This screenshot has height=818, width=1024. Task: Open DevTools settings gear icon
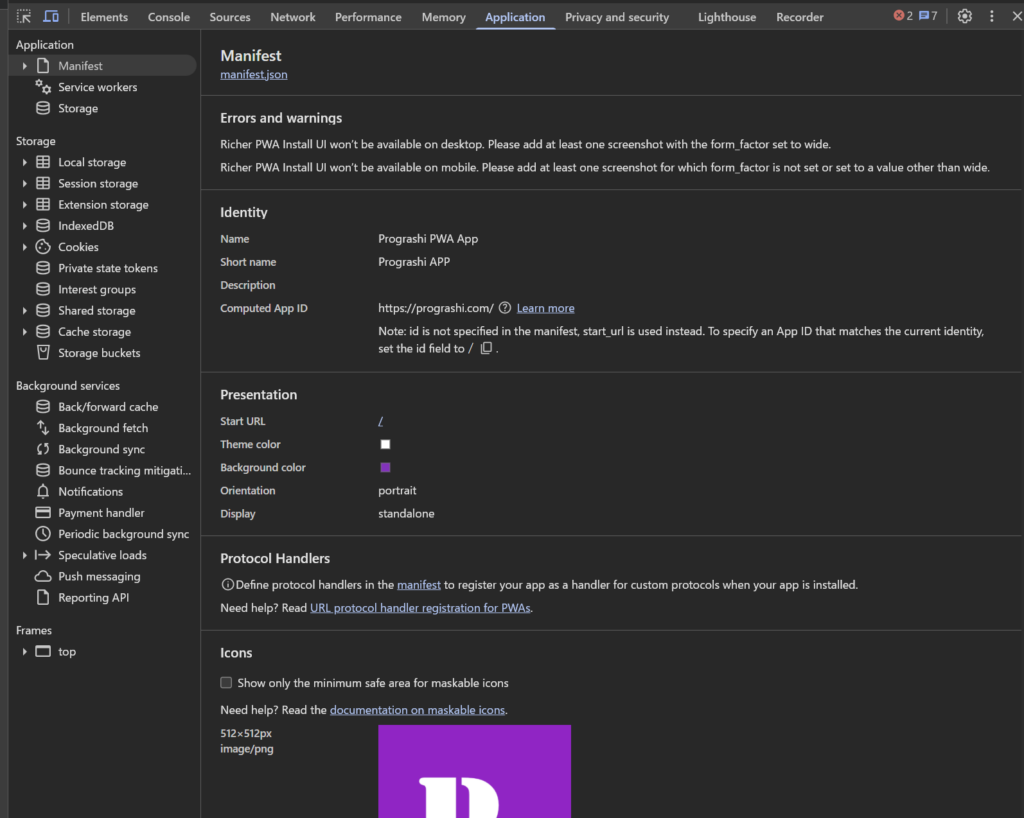964,16
